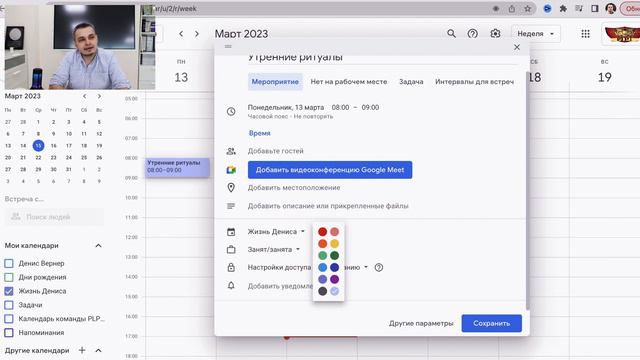Click Добавить местоположение field
Screen dimensions: 640x360
click(294, 188)
